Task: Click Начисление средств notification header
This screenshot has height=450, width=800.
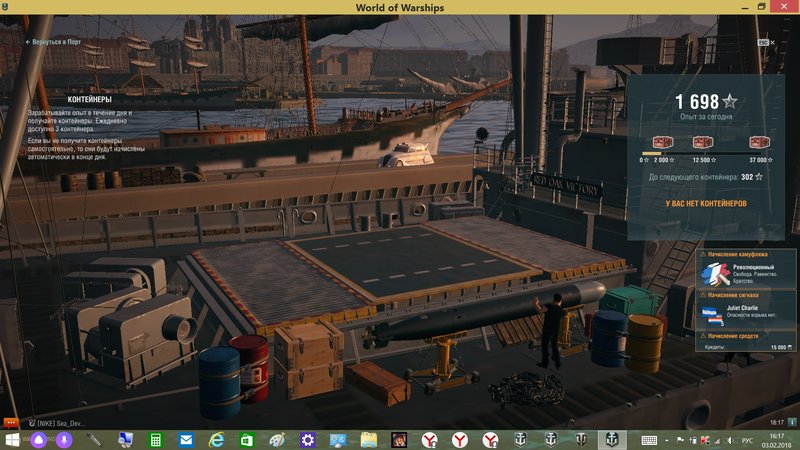Action: point(733,336)
